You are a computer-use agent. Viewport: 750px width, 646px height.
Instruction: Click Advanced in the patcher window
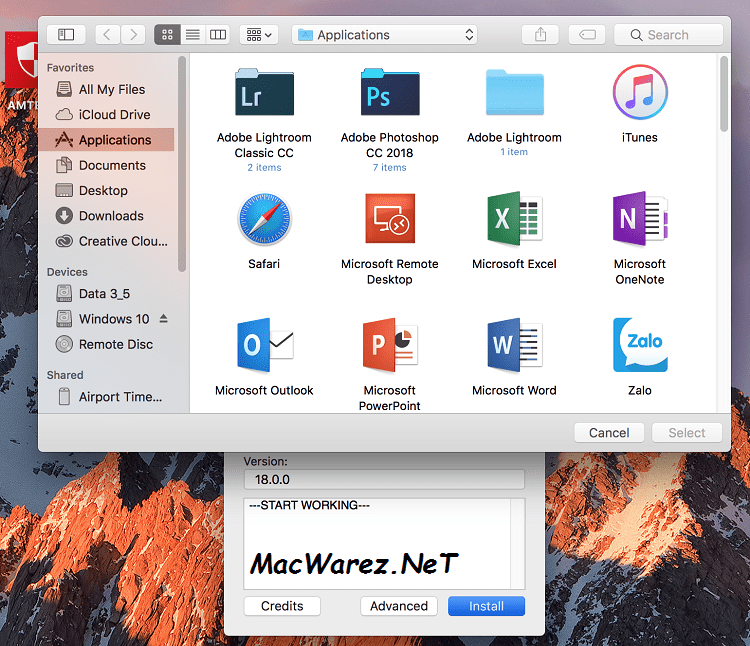pyautogui.click(x=399, y=606)
